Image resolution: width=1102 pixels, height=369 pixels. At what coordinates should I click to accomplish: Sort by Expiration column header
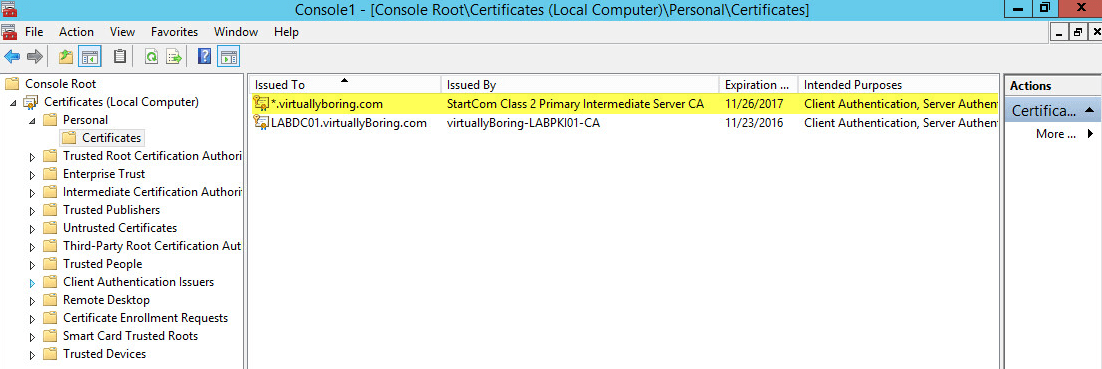pyautogui.click(x=759, y=84)
